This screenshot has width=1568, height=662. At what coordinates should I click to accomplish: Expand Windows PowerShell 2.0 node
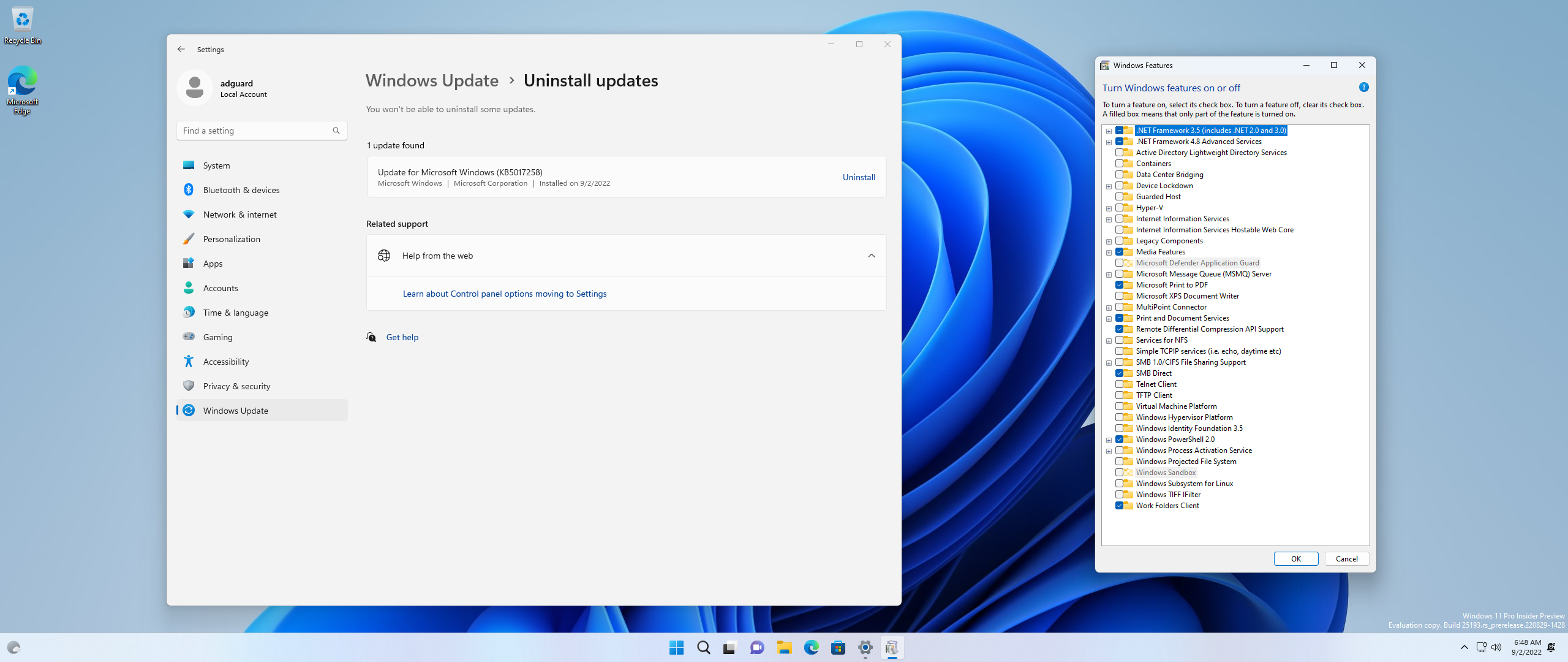point(1109,440)
